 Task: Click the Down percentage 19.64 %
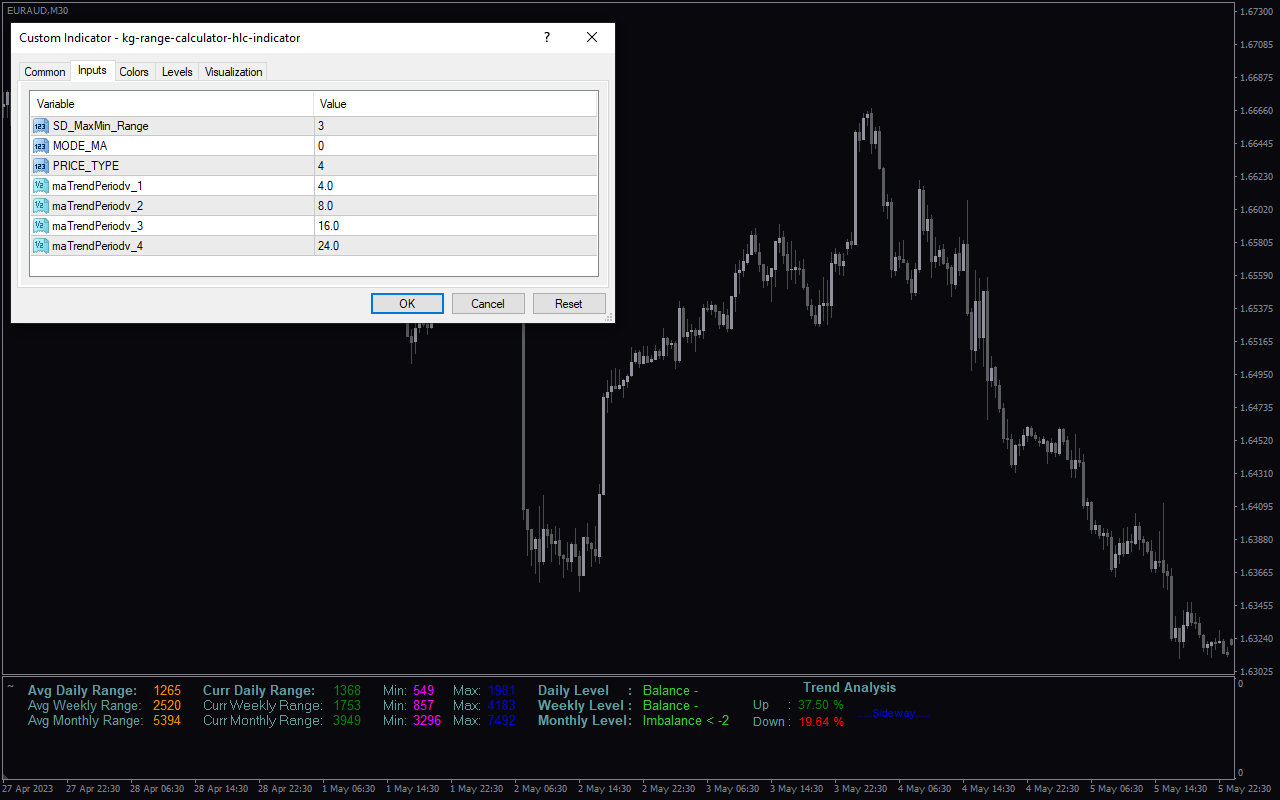click(821, 722)
